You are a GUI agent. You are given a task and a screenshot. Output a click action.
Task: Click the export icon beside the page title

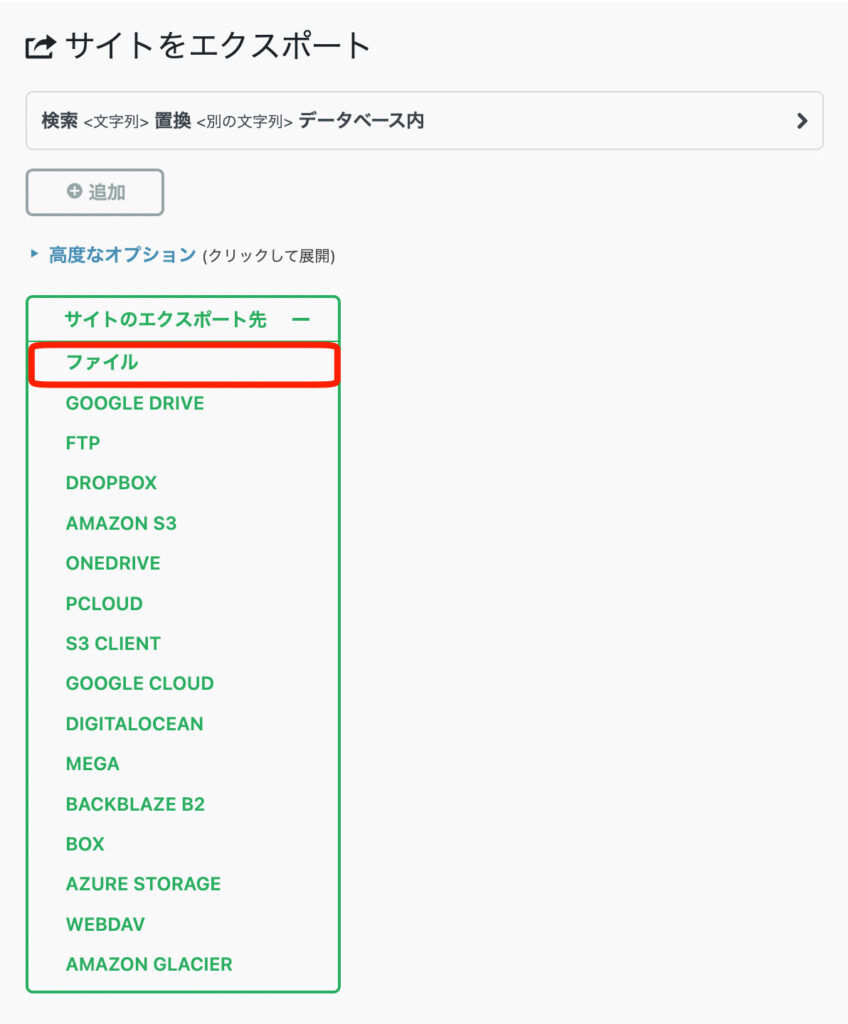tap(40, 46)
